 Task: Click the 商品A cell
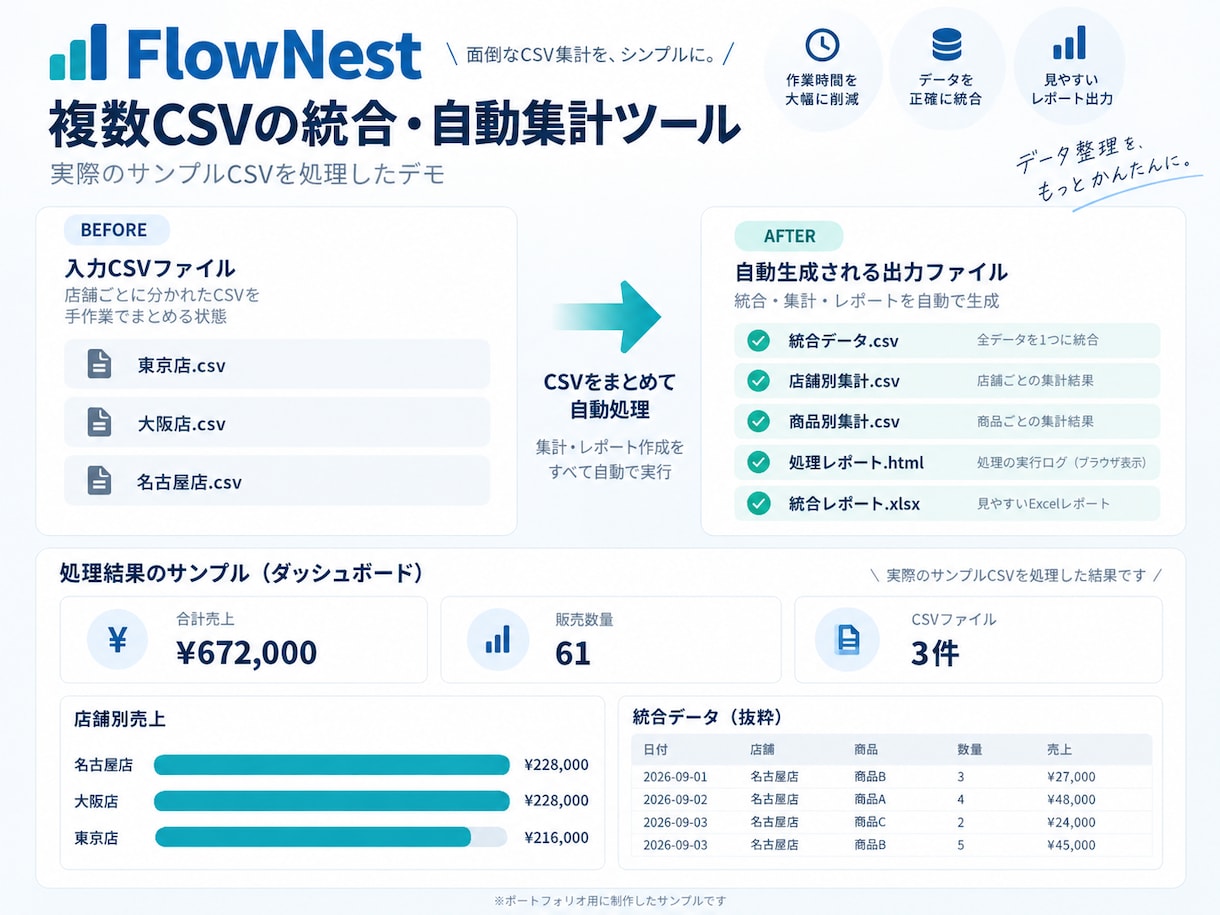point(871,799)
